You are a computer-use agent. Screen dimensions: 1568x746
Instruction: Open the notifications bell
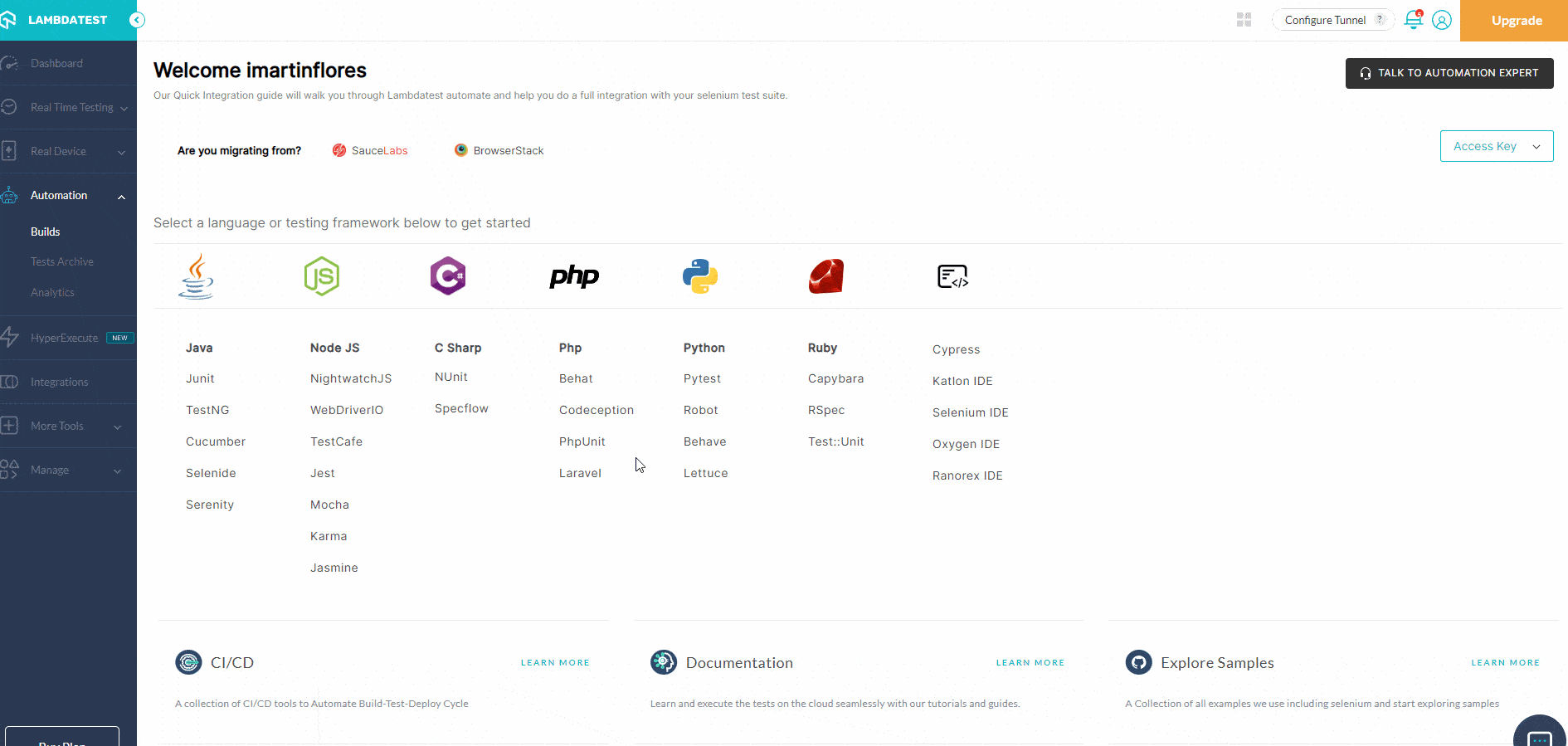[x=1413, y=20]
